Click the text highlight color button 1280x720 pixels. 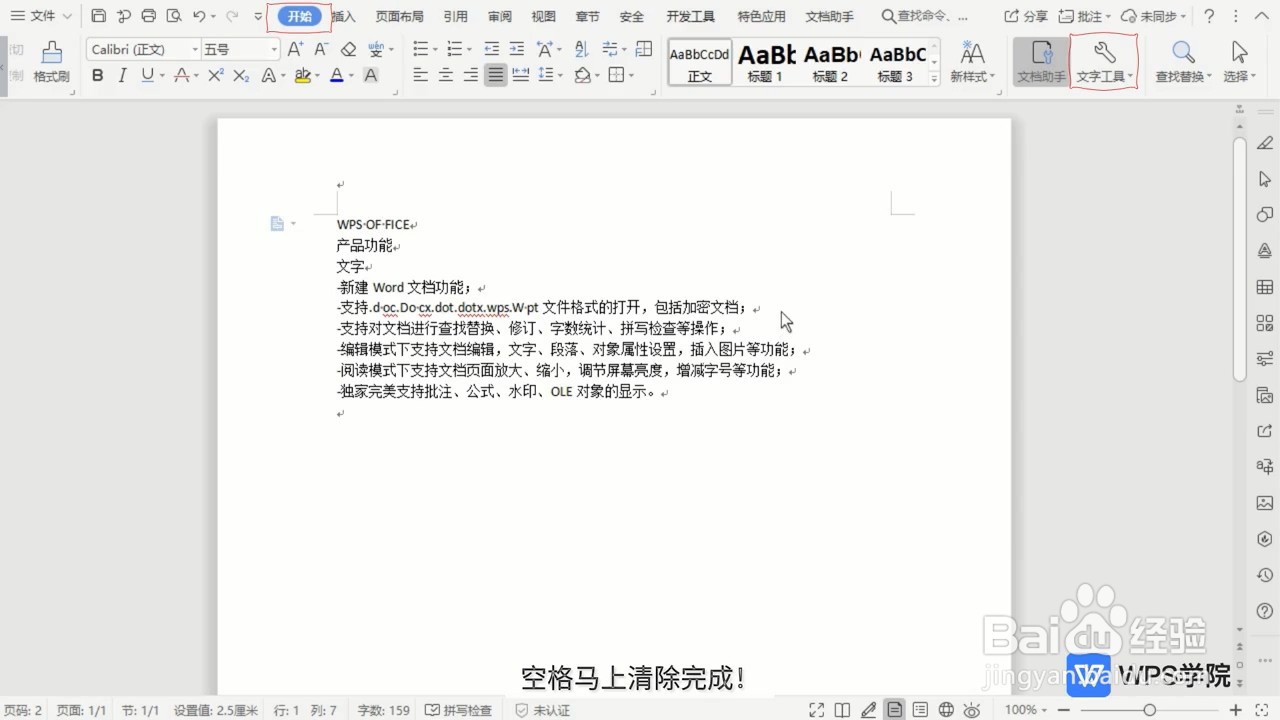click(302, 75)
